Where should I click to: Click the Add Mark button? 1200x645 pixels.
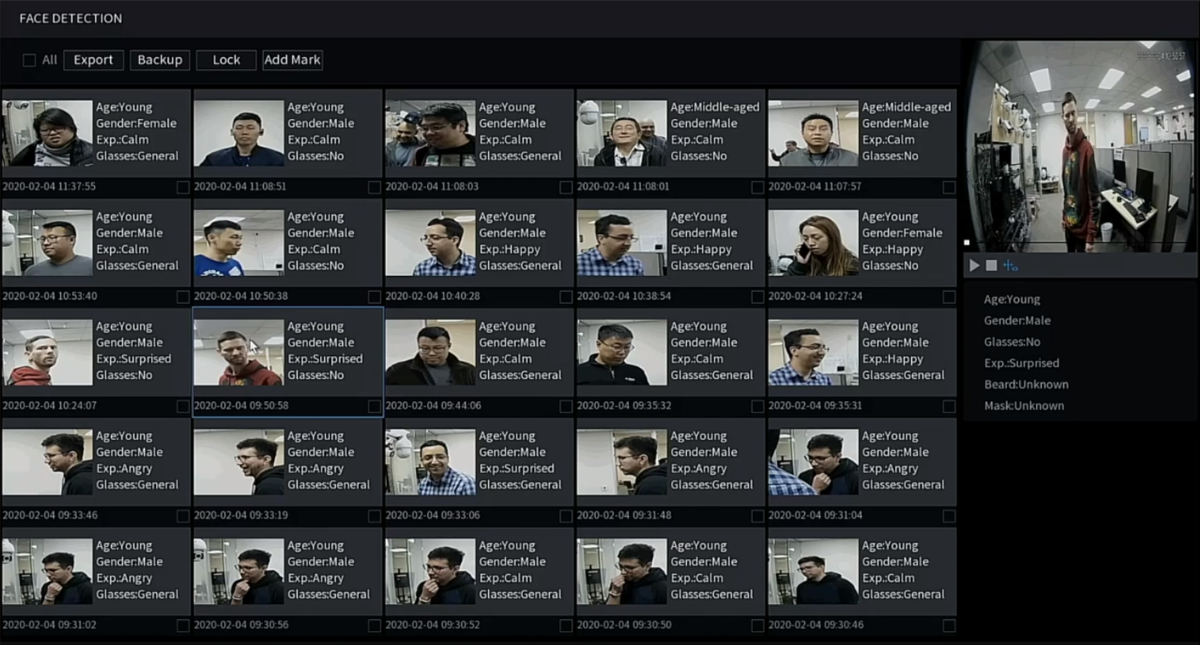click(292, 60)
